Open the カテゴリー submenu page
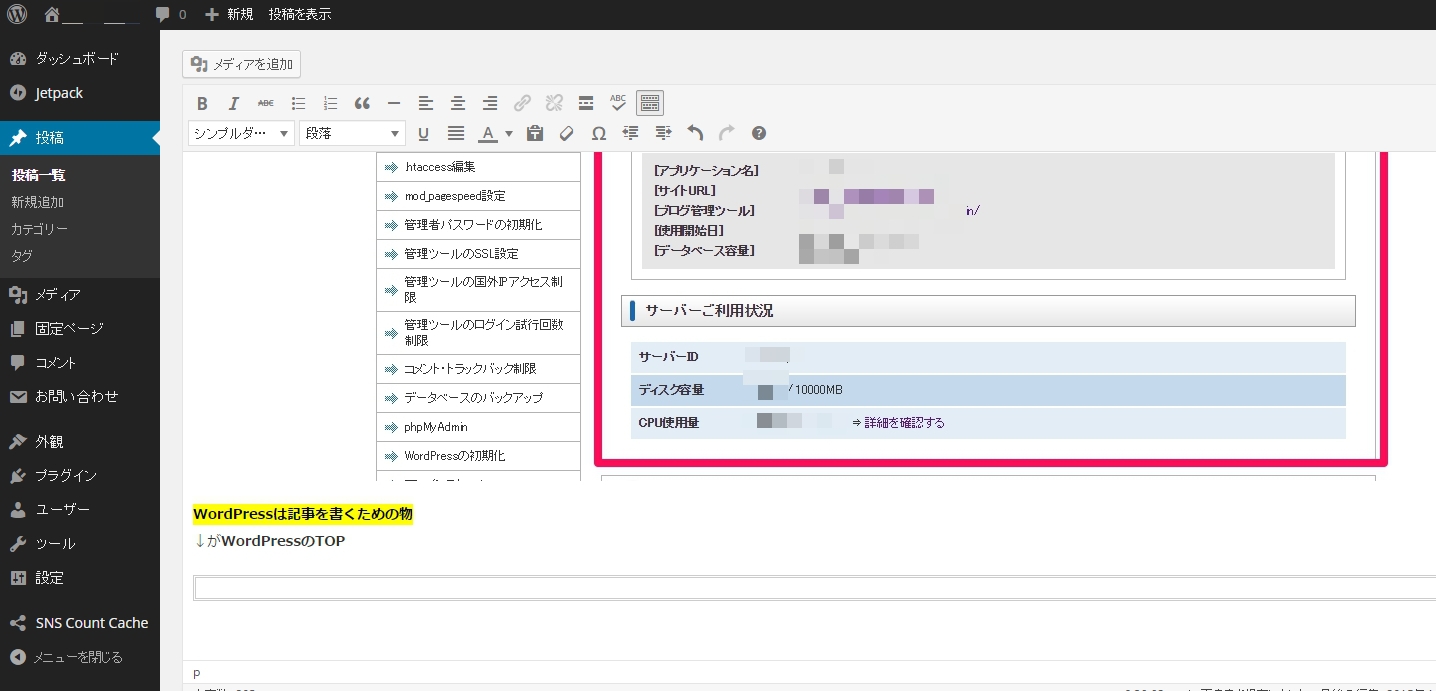This screenshot has height=691, width=1436. [40, 229]
